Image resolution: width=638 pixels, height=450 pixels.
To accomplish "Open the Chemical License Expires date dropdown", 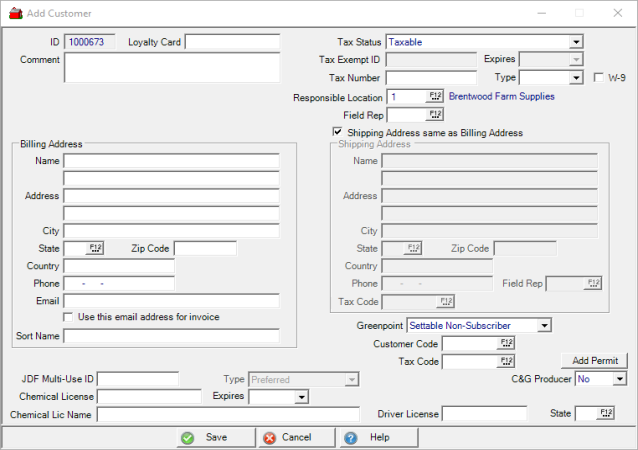I will [x=300, y=397].
